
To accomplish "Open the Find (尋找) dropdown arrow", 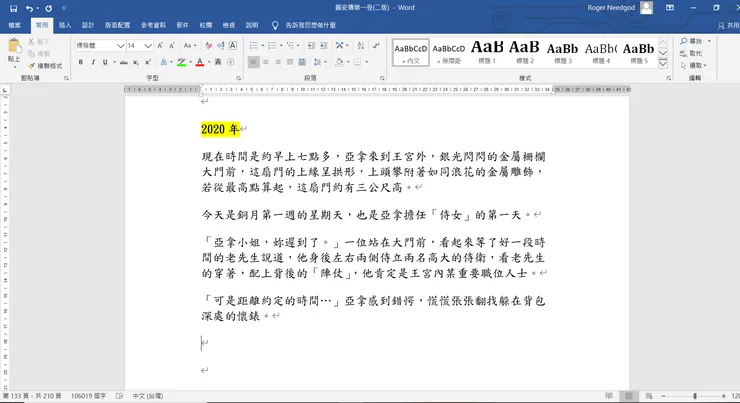I will click(709, 42).
